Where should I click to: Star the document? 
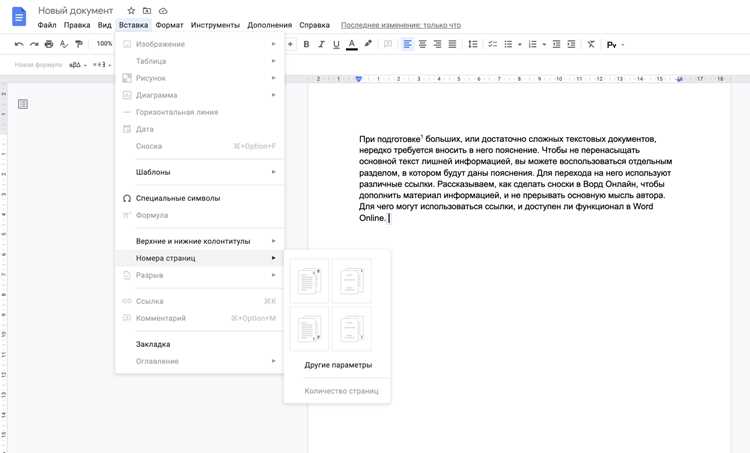coord(131,11)
